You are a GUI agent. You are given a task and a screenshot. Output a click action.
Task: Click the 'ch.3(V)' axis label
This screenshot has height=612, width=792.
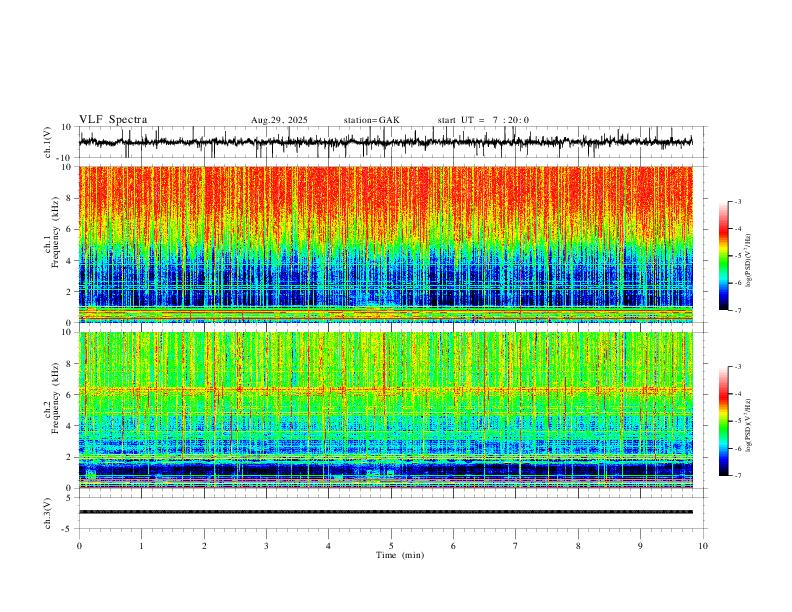(x=48, y=513)
